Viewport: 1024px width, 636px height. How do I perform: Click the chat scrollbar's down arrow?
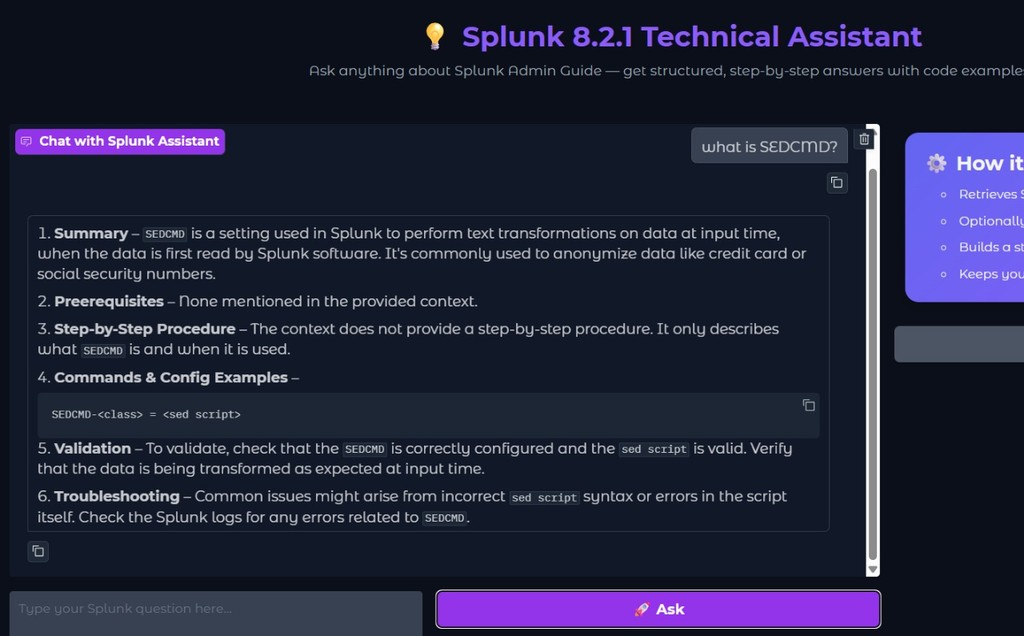click(x=872, y=569)
